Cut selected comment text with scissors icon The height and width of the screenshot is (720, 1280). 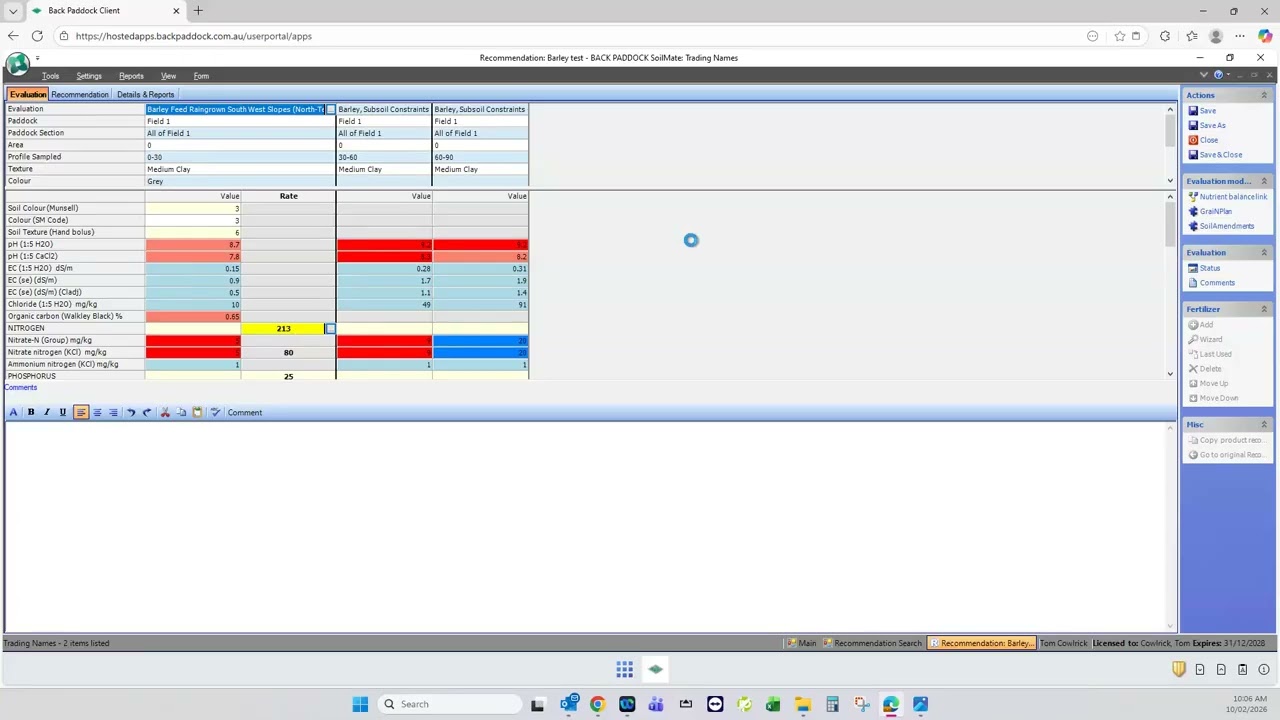[x=165, y=412]
